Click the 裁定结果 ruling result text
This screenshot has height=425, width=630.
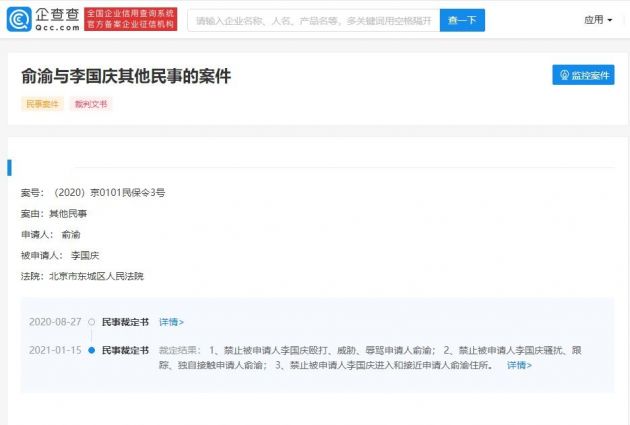370,358
